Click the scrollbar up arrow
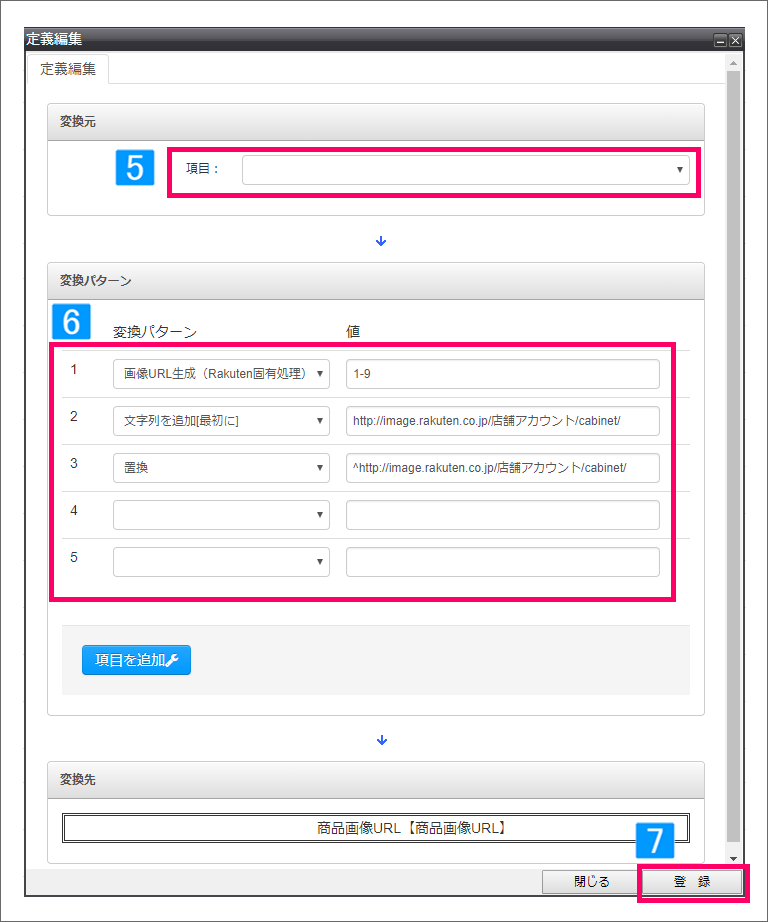The image size is (768, 922). 733,62
